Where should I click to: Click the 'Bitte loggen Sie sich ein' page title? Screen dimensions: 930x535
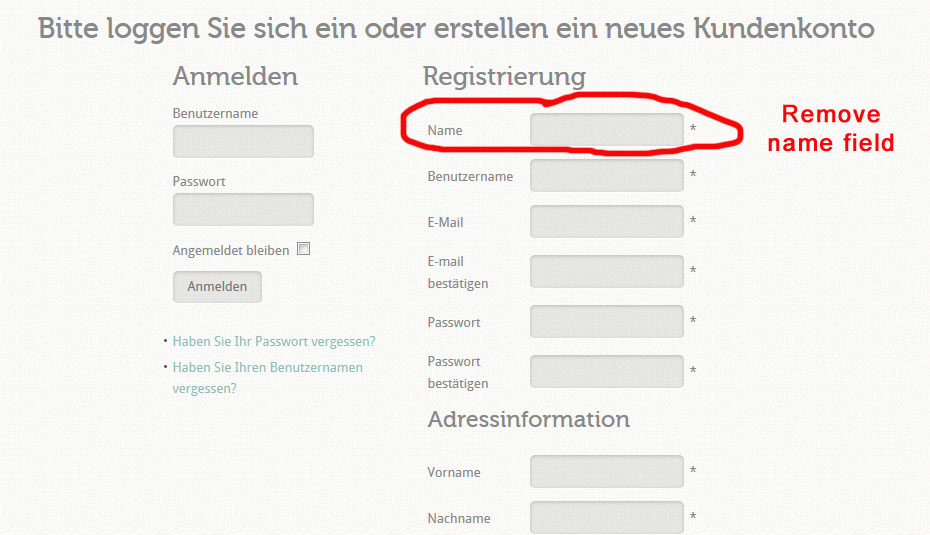456,28
